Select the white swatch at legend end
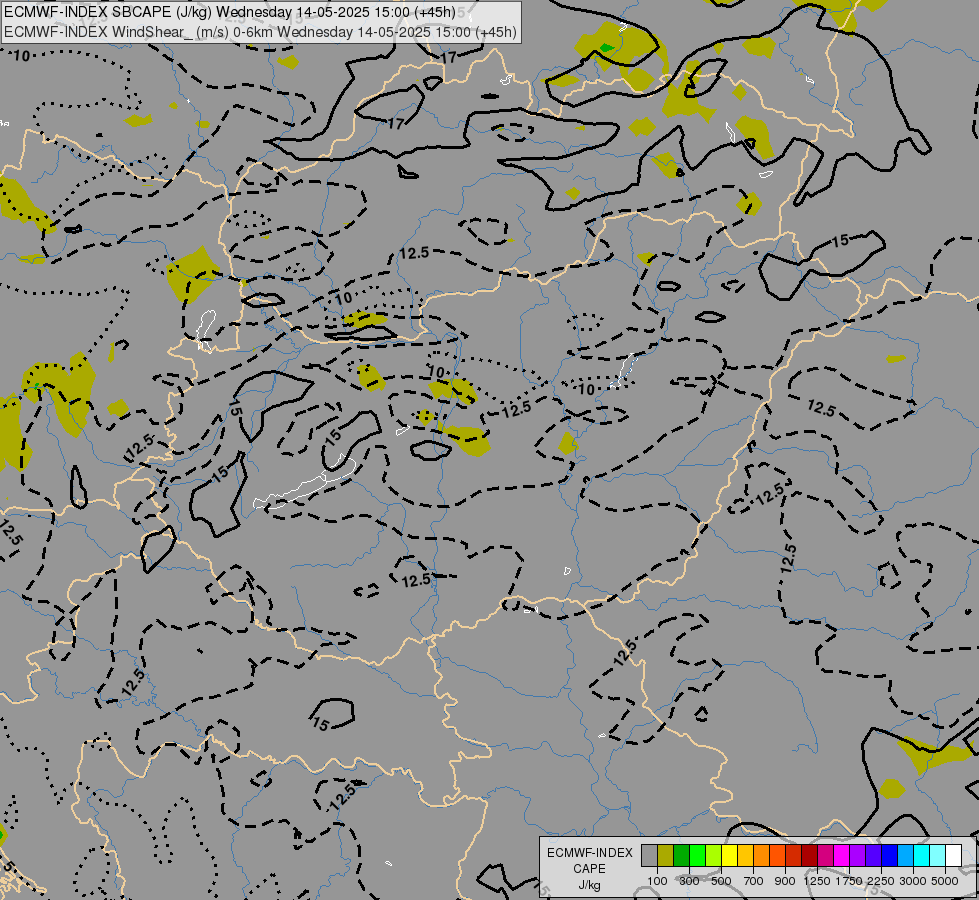The width and height of the screenshot is (979, 900). (953, 856)
